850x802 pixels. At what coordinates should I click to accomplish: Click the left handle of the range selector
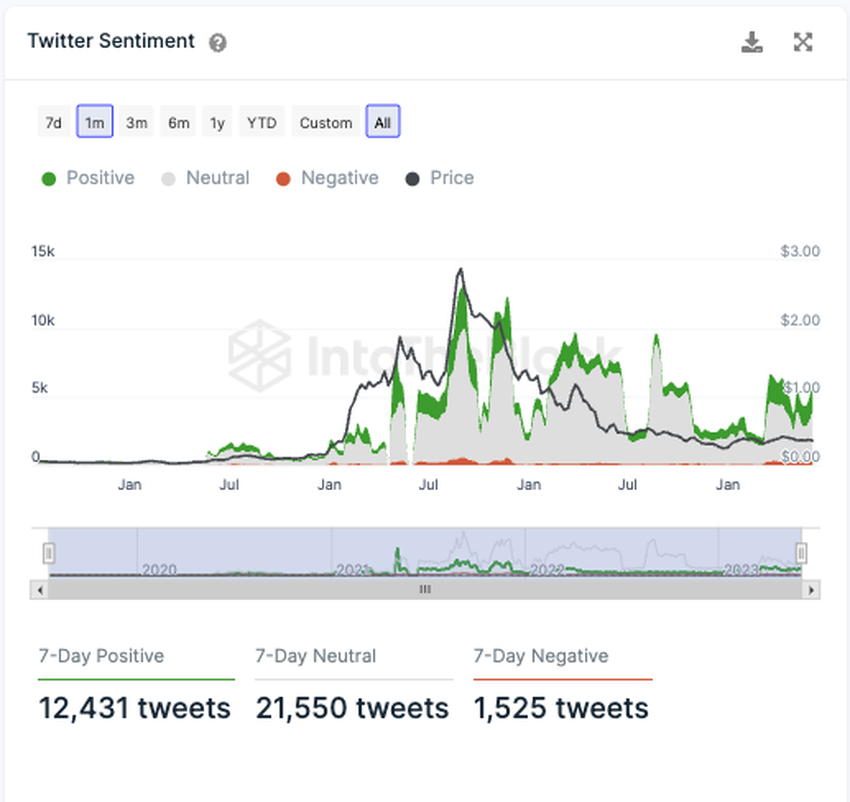pos(47,553)
